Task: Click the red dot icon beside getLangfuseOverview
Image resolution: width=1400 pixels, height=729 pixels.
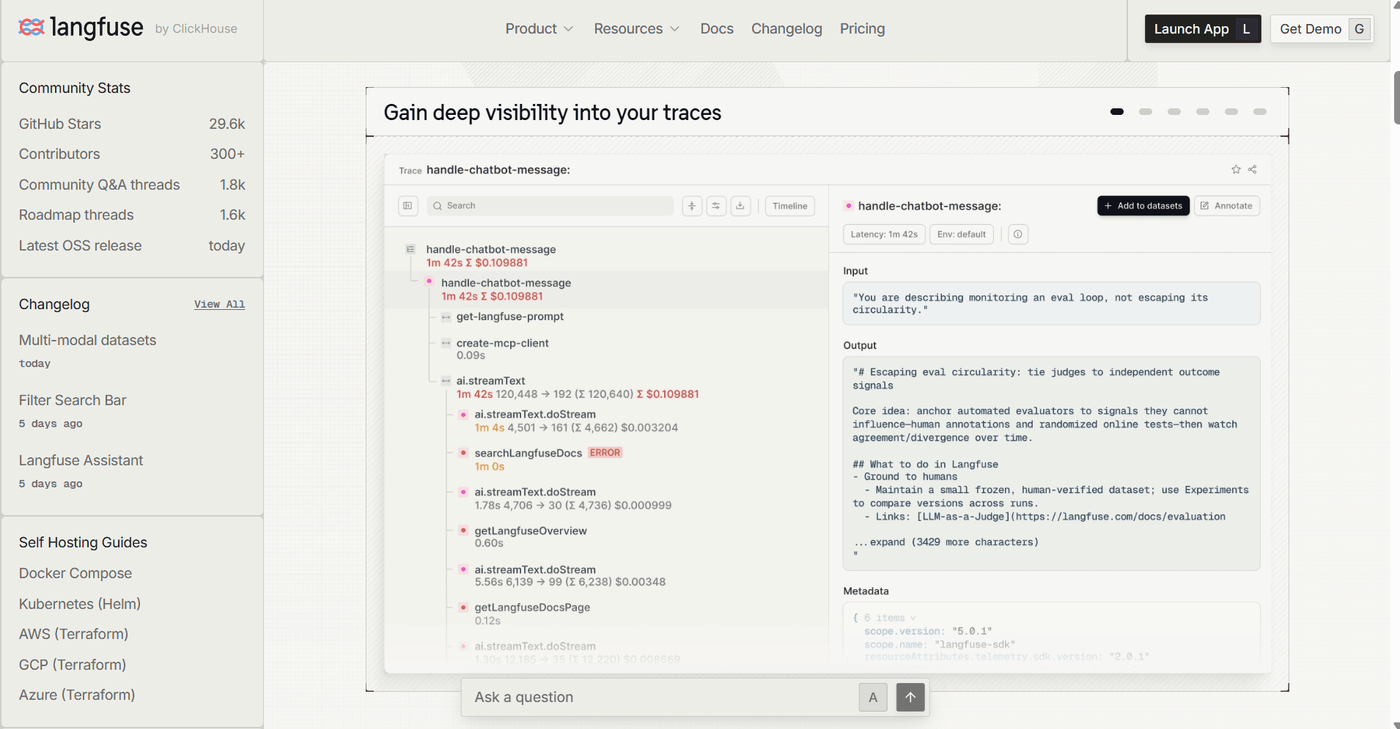Action: point(464,531)
